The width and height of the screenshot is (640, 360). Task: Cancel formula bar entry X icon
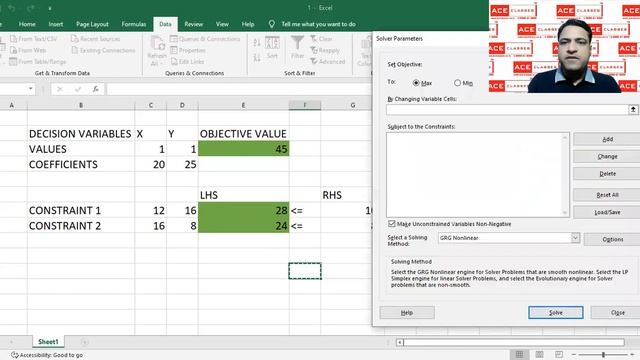pos(60,89)
